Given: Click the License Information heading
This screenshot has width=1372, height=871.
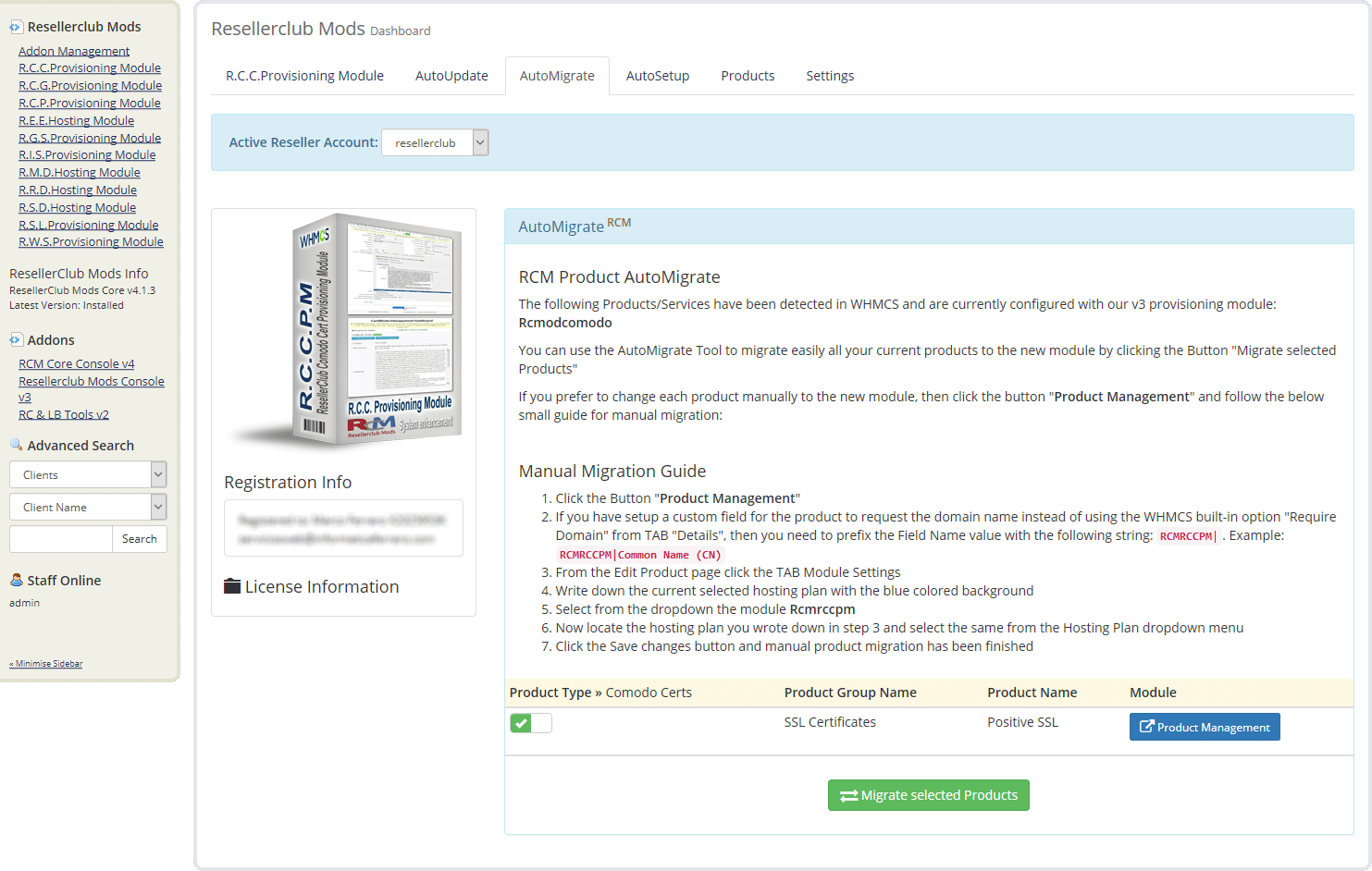Looking at the screenshot, I should [x=321, y=586].
